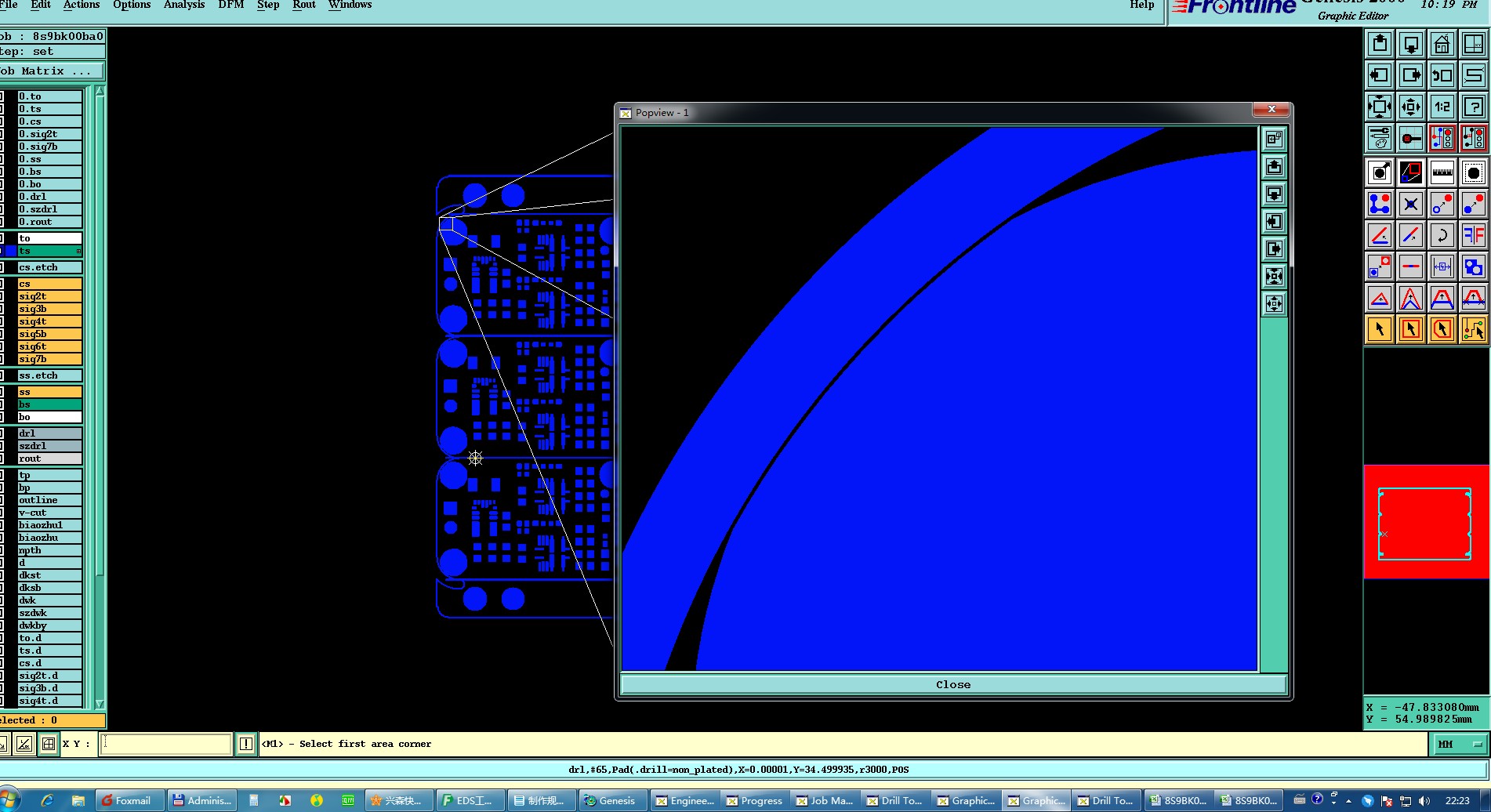Open the Options menu

coord(132,5)
